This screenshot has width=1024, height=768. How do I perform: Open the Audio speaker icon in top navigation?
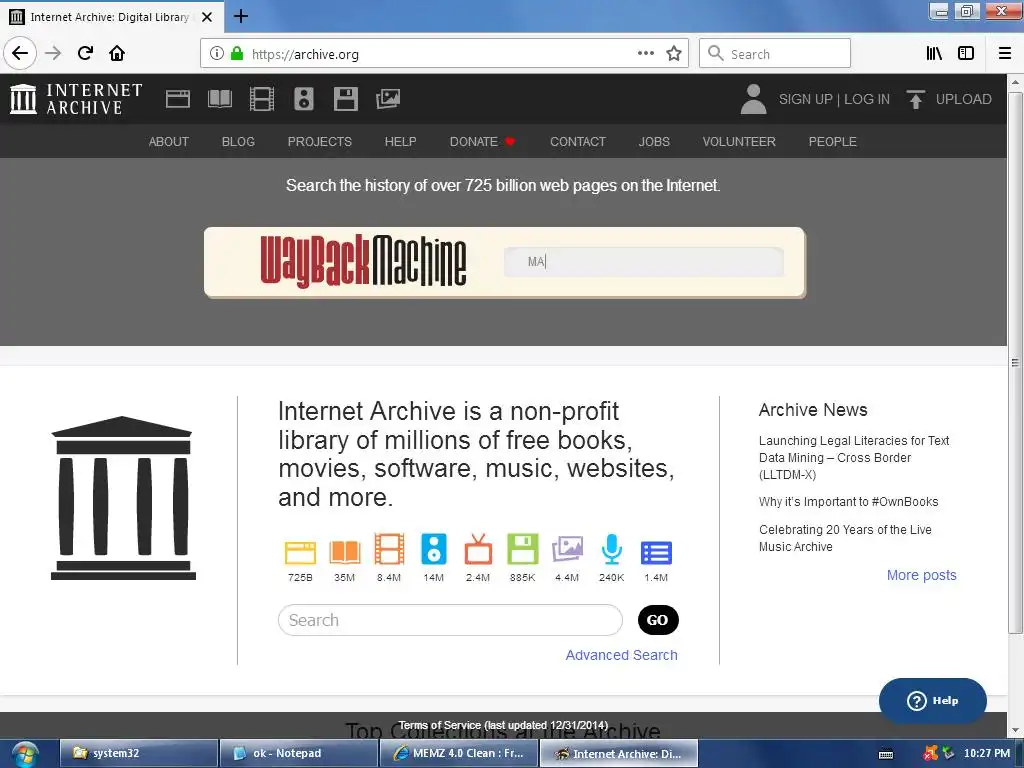coord(304,99)
